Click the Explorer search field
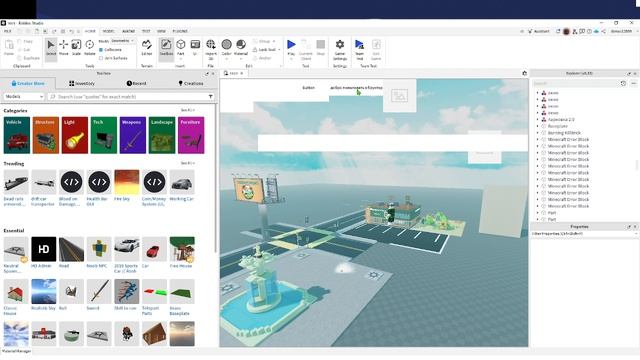 pos(575,83)
